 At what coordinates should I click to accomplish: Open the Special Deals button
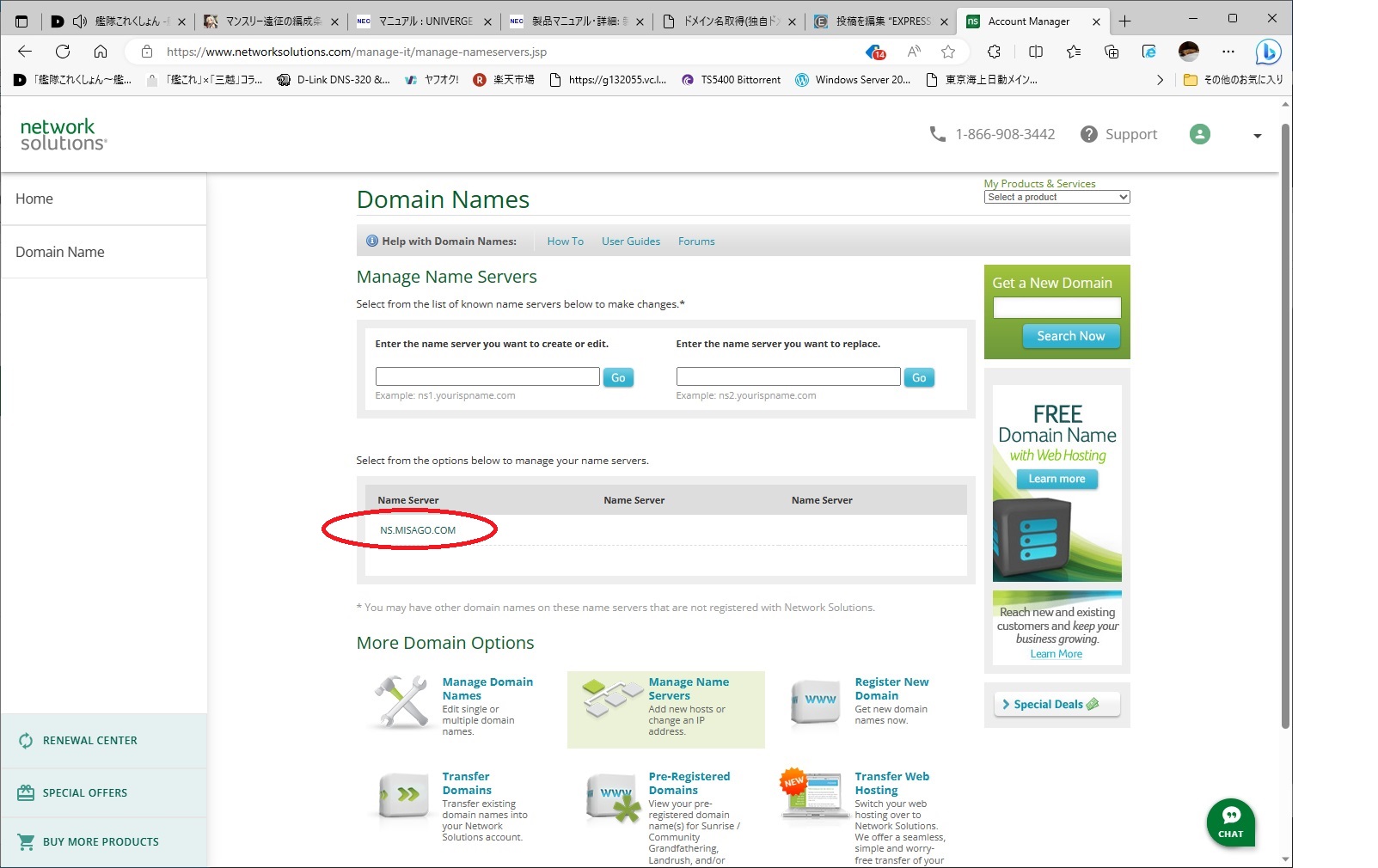[1056, 704]
